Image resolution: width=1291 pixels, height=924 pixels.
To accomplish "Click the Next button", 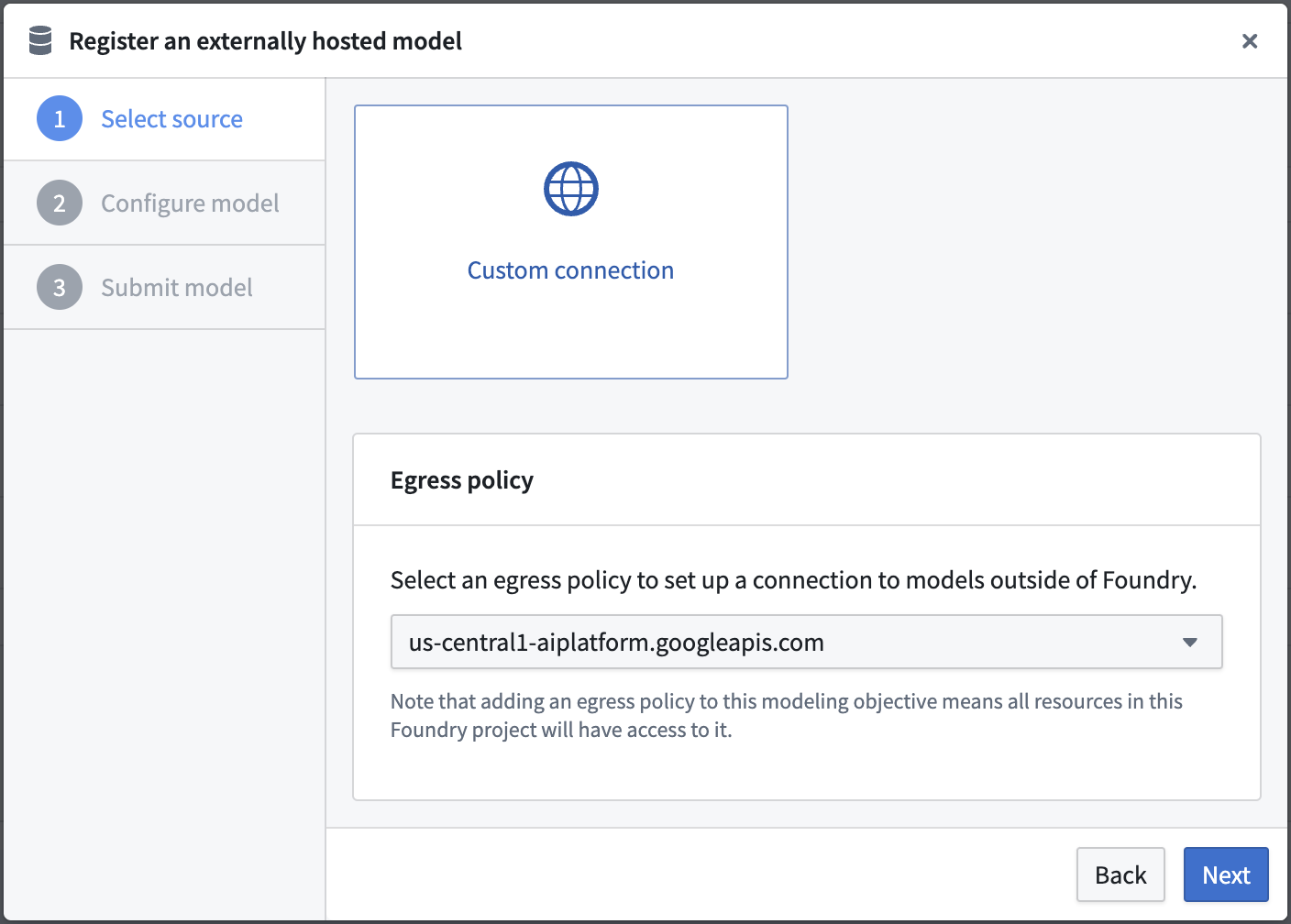I will click(x=1226, y=874).
